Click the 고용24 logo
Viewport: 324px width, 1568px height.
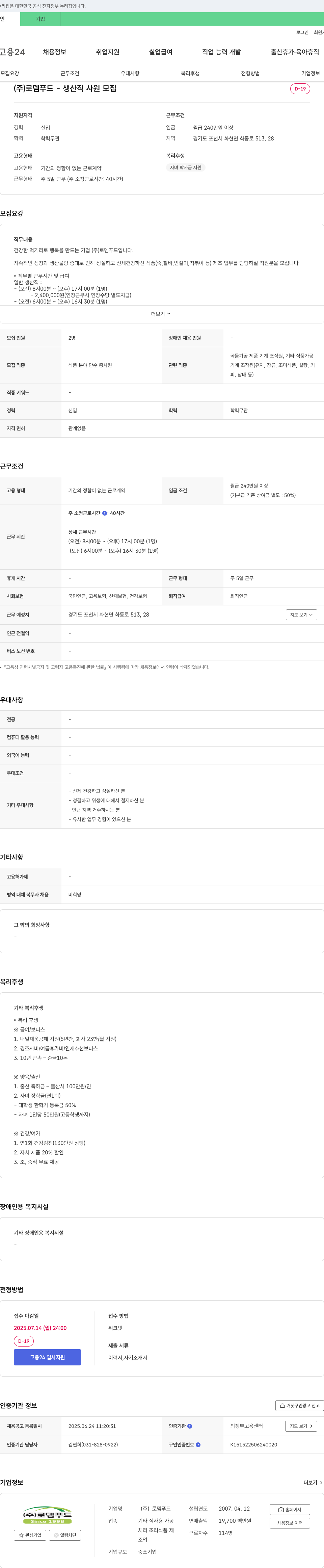coord(12,52)
